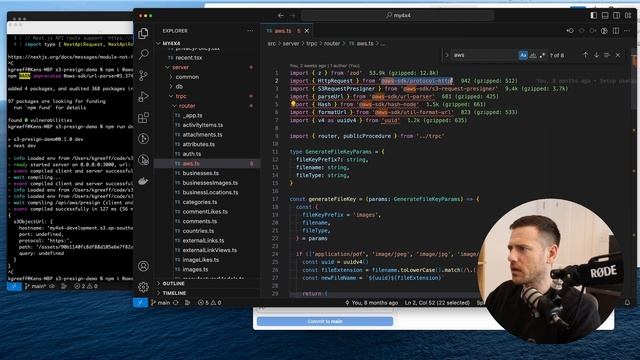Click the remote window indicator in status bar
The width and height of the screenshot is (640, 360).
140,302
